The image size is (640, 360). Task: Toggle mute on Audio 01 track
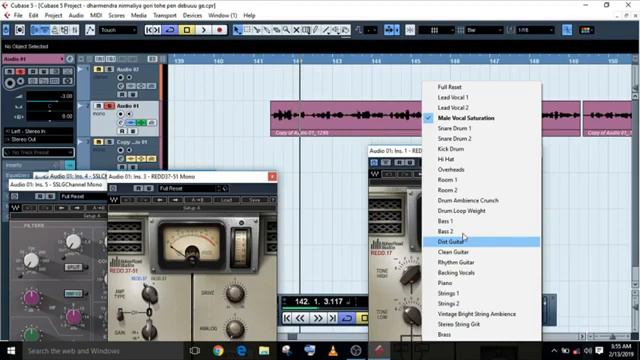[98, 106]
